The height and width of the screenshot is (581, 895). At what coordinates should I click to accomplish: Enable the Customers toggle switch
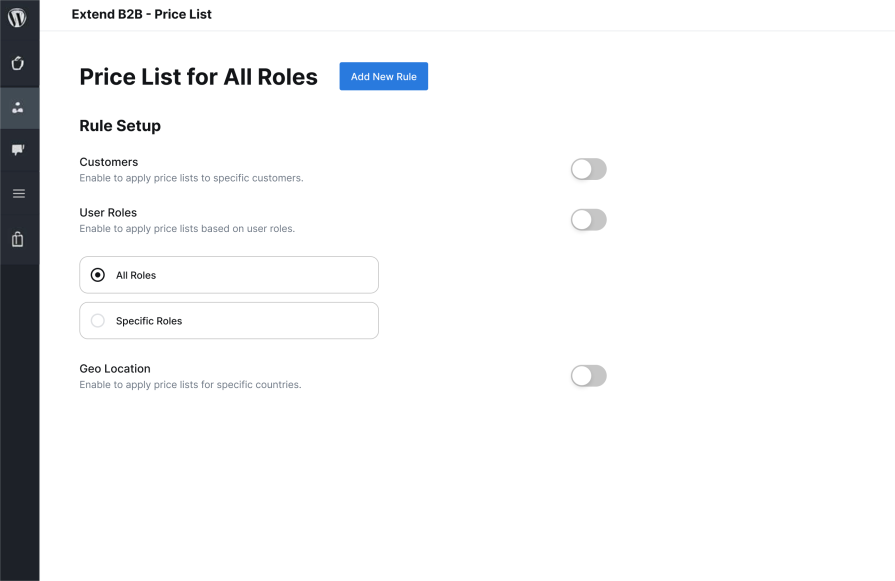(x=588, y=169)
